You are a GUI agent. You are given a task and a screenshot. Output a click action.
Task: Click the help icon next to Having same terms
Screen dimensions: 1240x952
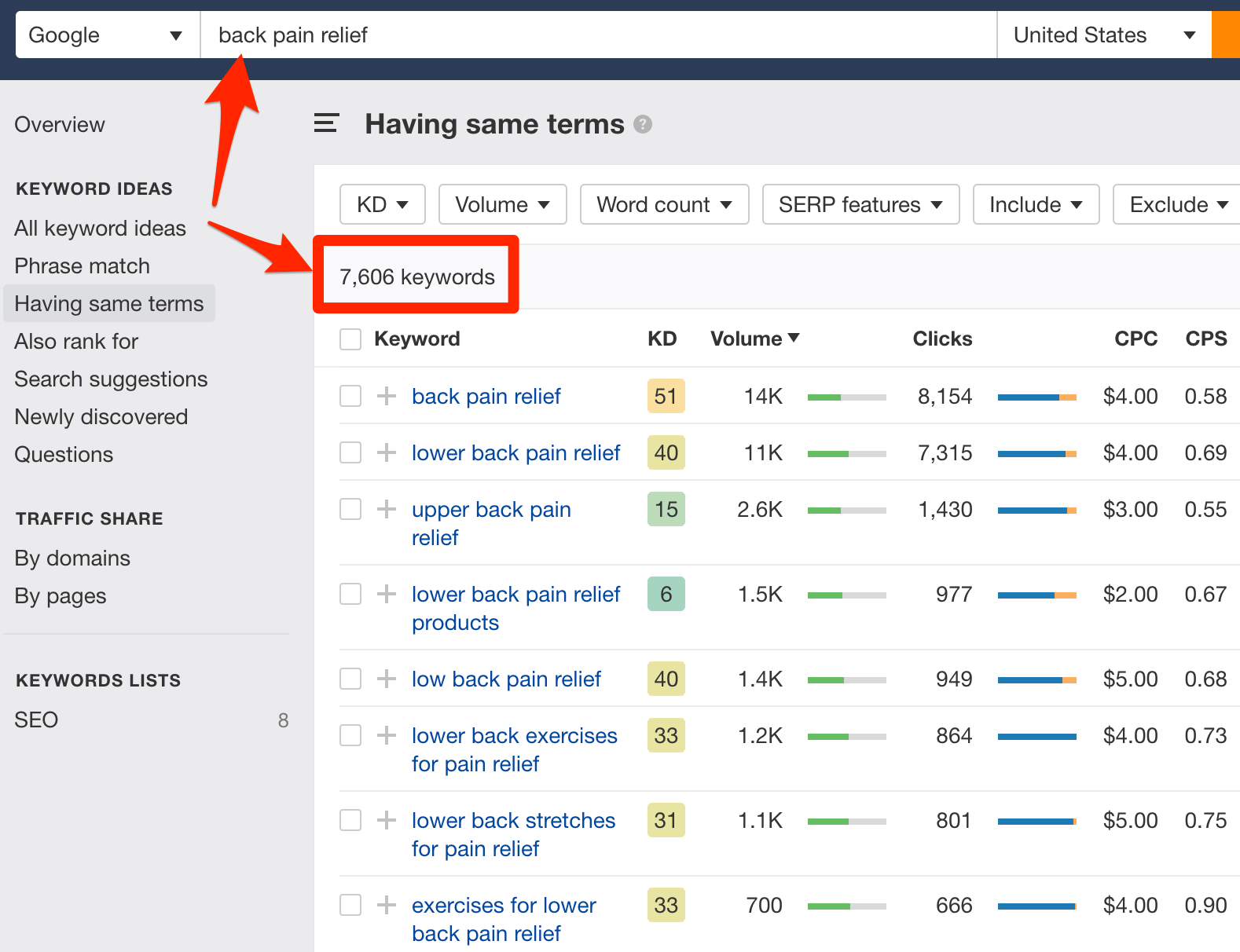point(643,124)
